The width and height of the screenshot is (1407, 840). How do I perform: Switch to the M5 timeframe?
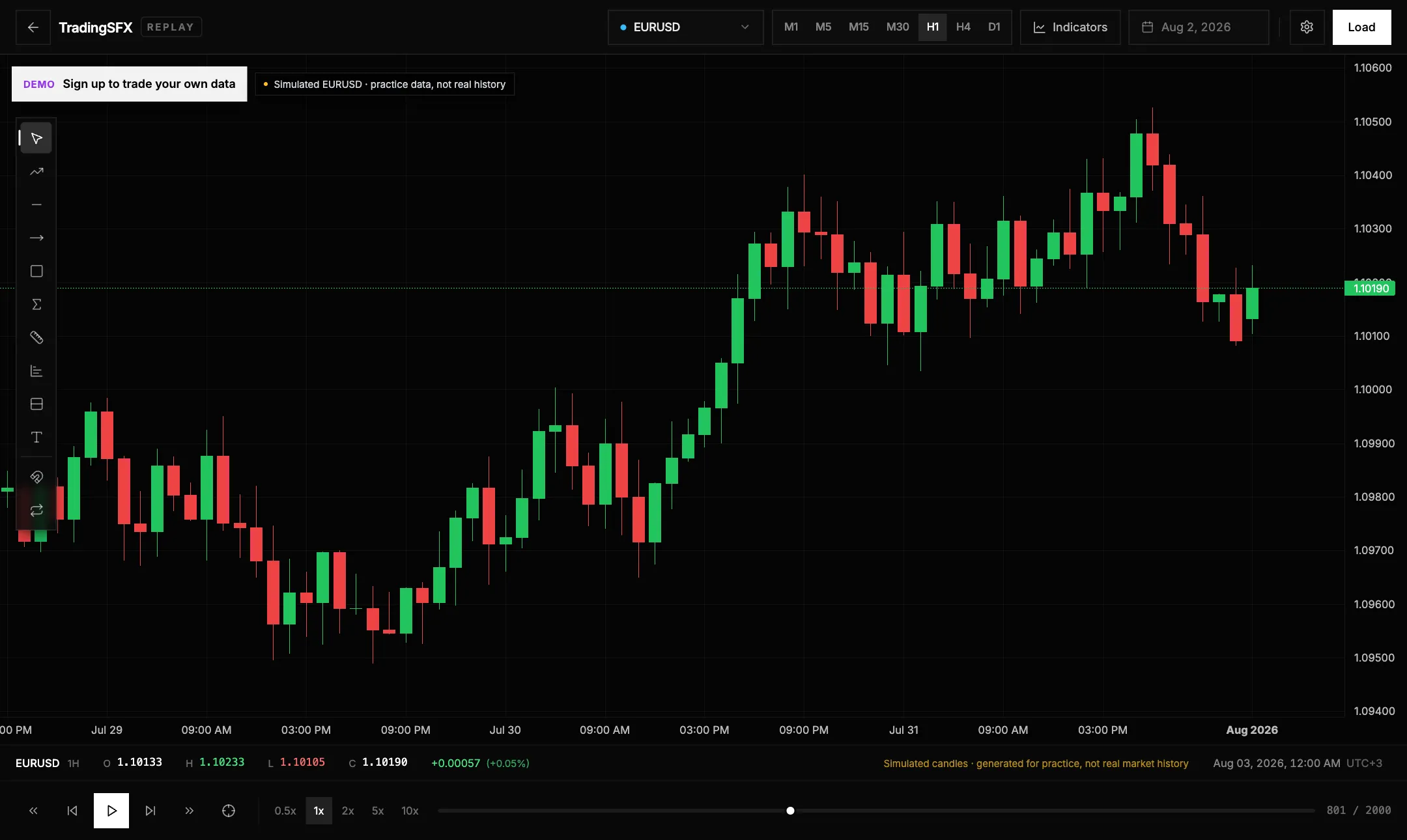823,27
